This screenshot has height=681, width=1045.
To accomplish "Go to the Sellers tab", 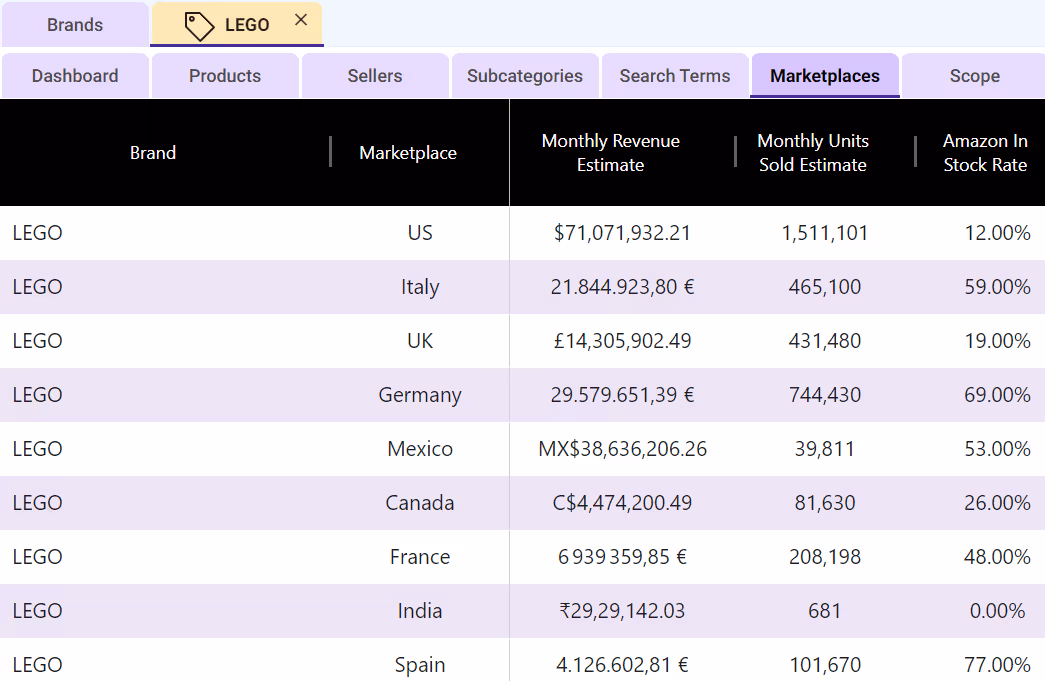I will pyautogui.click(x=375, y=76).
